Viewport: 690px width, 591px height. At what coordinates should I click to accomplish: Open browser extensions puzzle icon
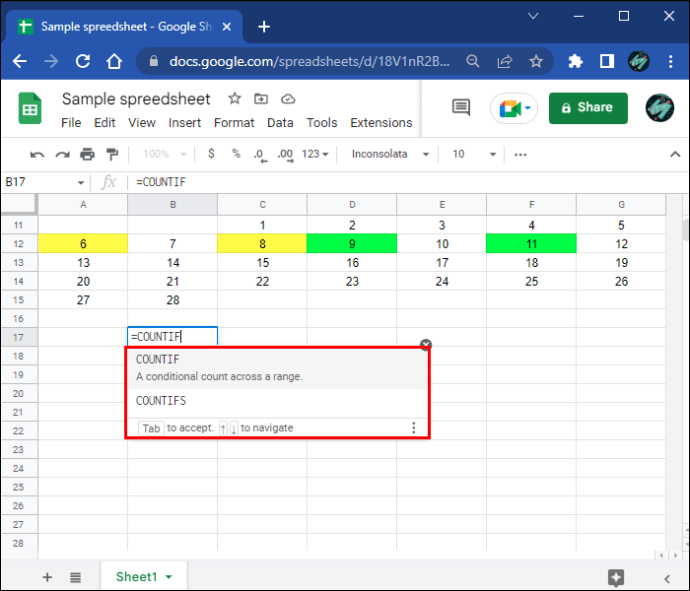(575, 61)
